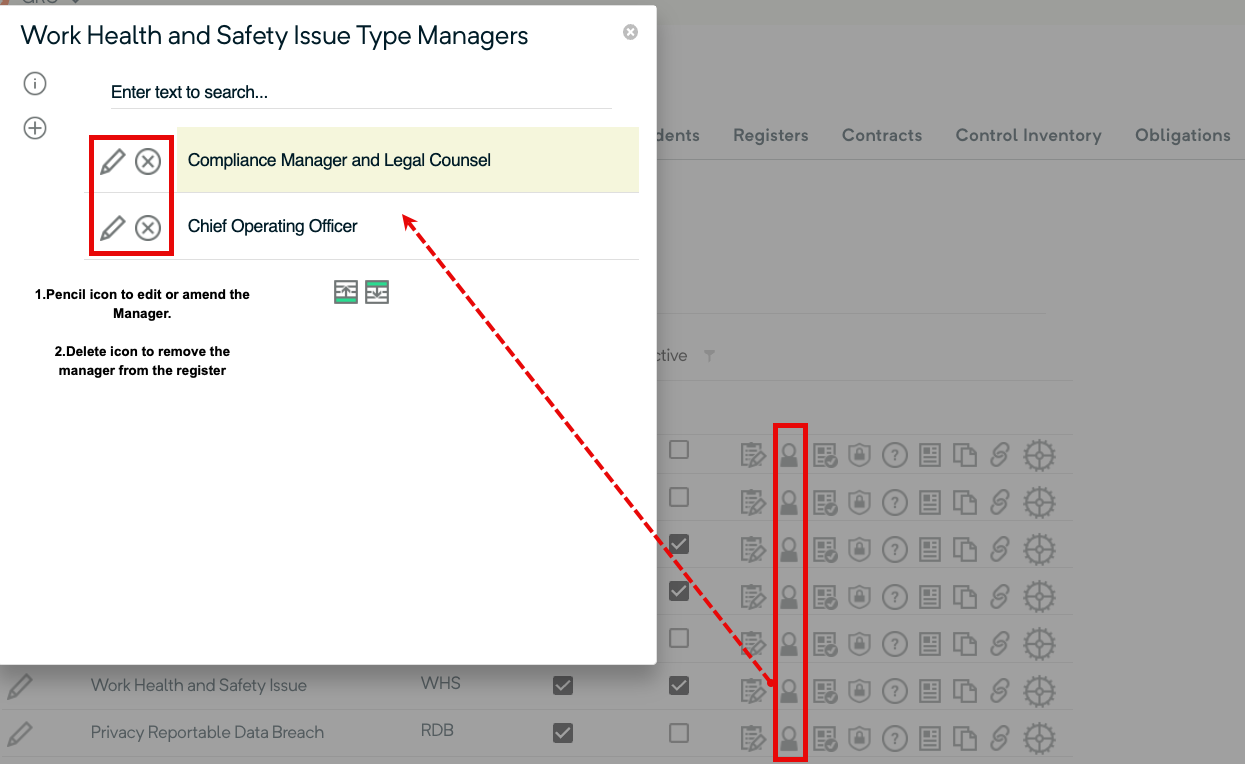Toggle first checkbox in Privacy Reportable Data Breach row
Viewport: 1245px width, 764px height.
(x=563, y=733)
